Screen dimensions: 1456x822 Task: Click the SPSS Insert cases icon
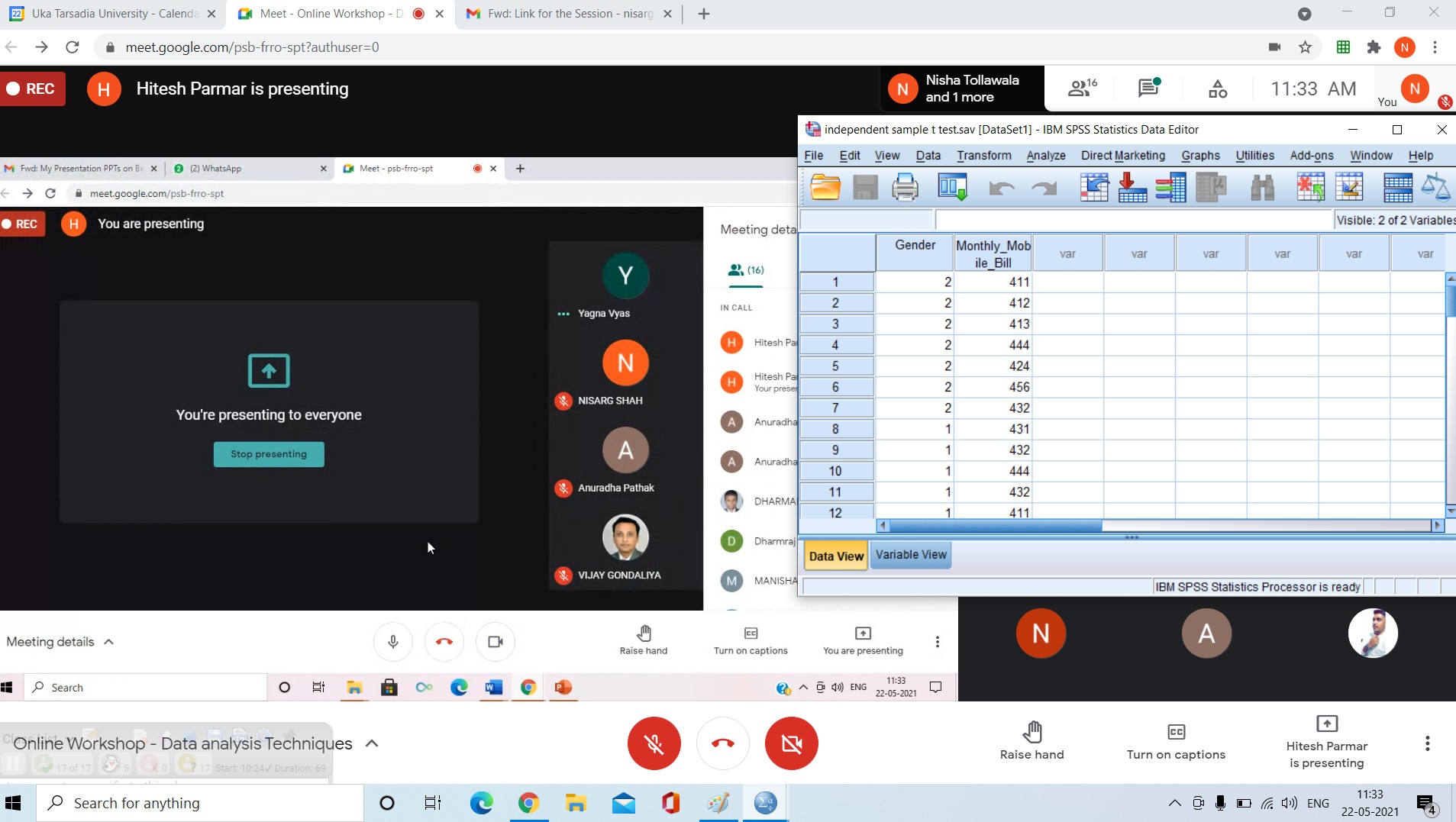pyautogui.click(x=1311, y=187)
